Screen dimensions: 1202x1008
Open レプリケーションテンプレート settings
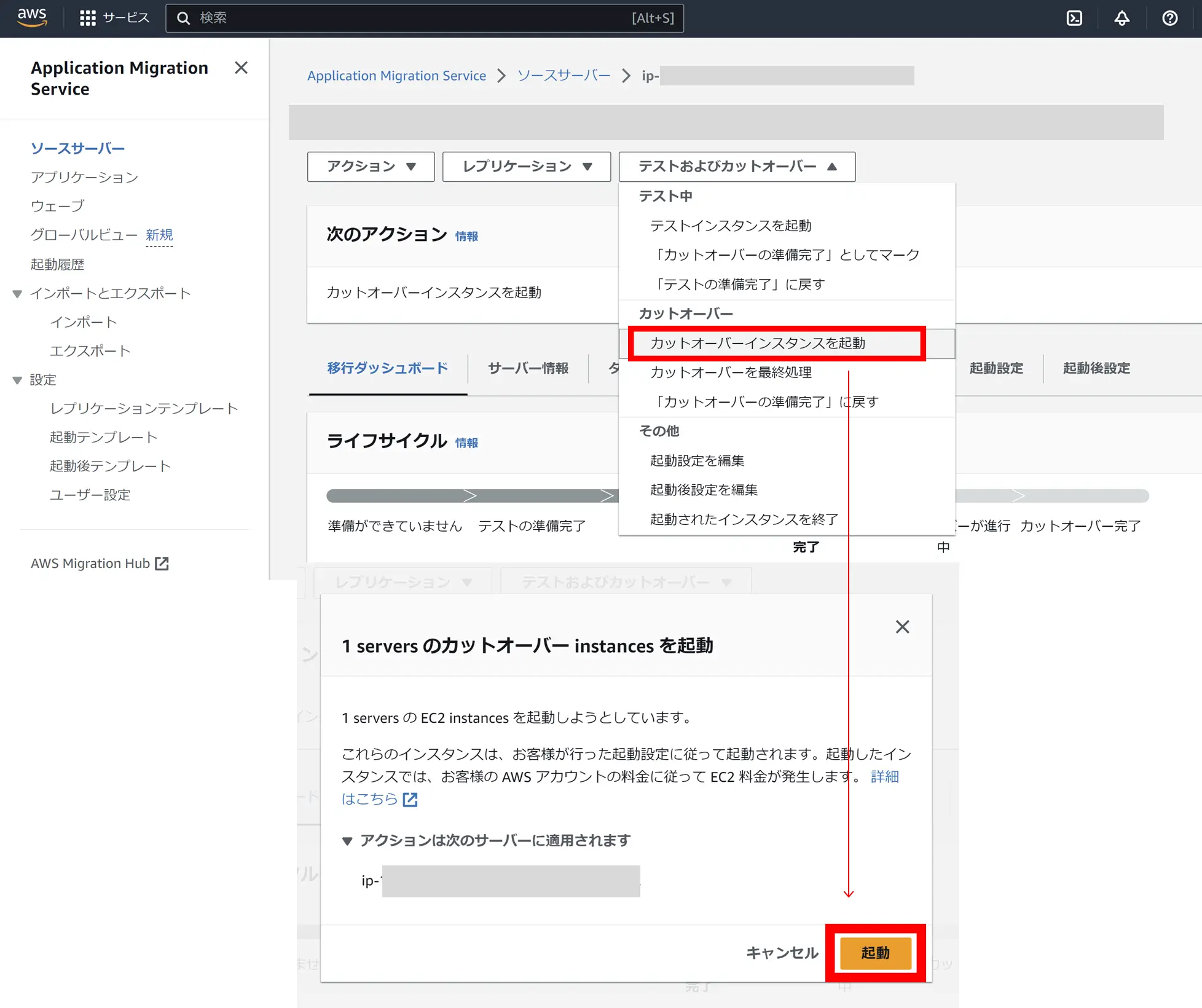[x=144, y=409]
